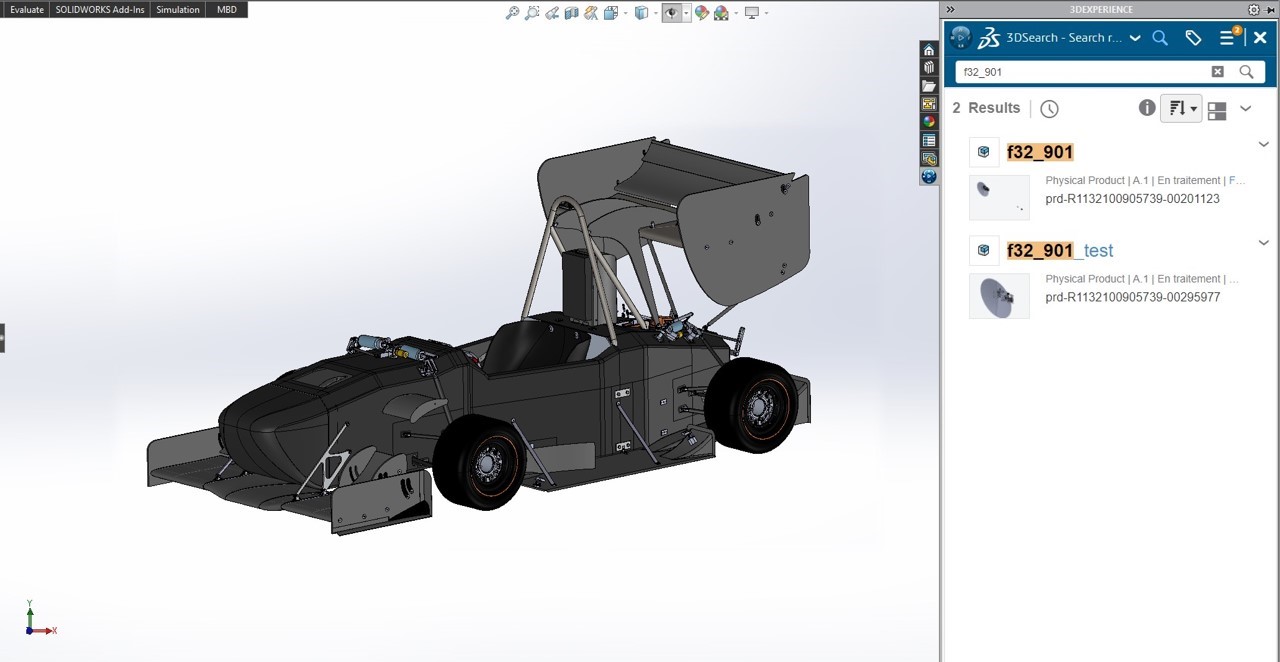
Task: Click the View Orientation cube icon
Action: pyautogui.click(x=640, y=10)
